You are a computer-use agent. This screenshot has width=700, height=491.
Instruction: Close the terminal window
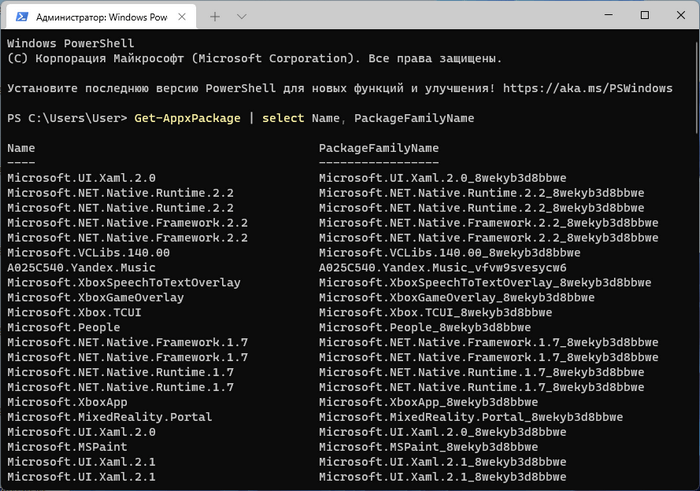click(x=681, y=15)
